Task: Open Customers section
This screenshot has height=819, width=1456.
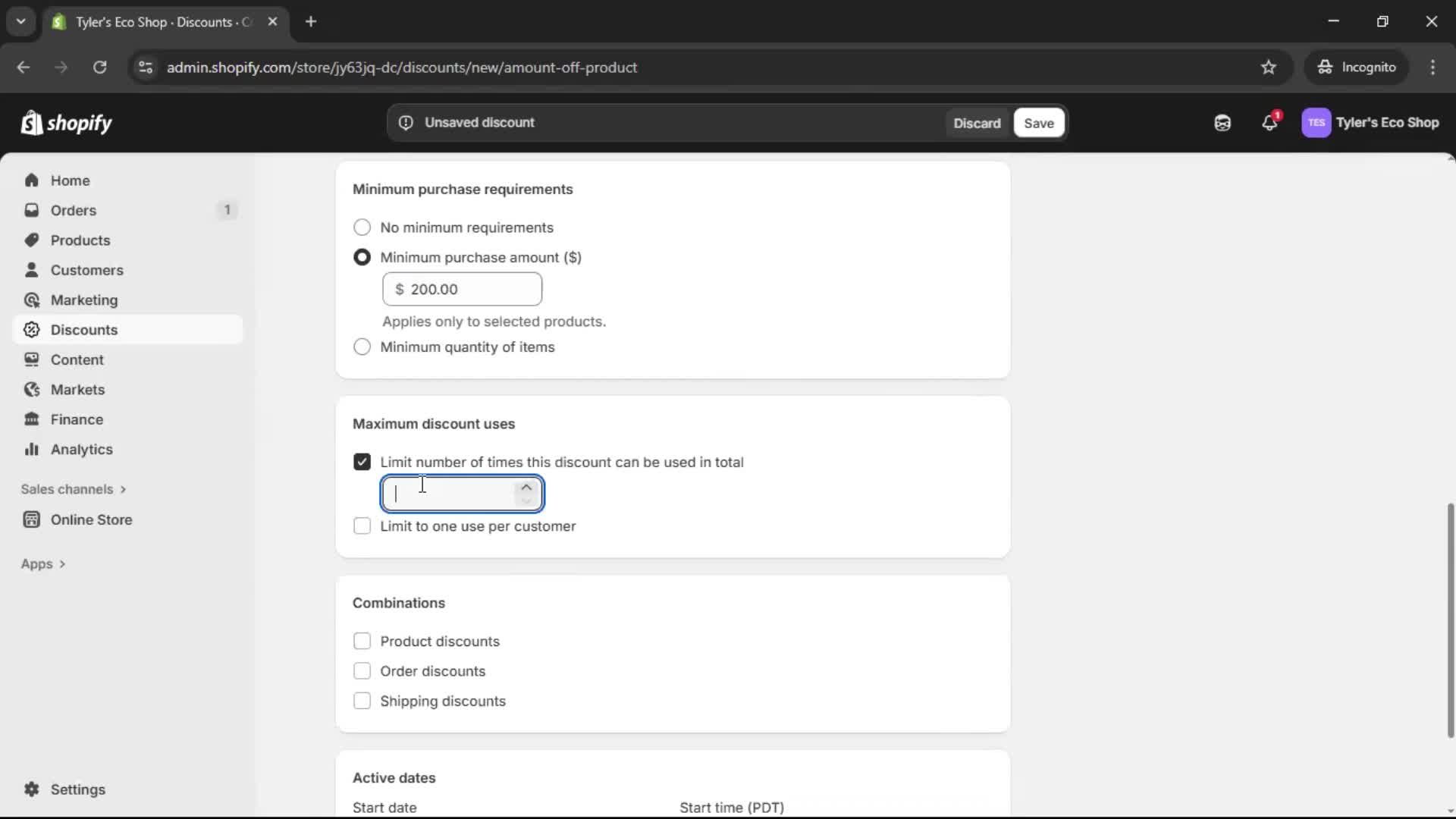Action: pyautogui.click(x=87, y=270)
